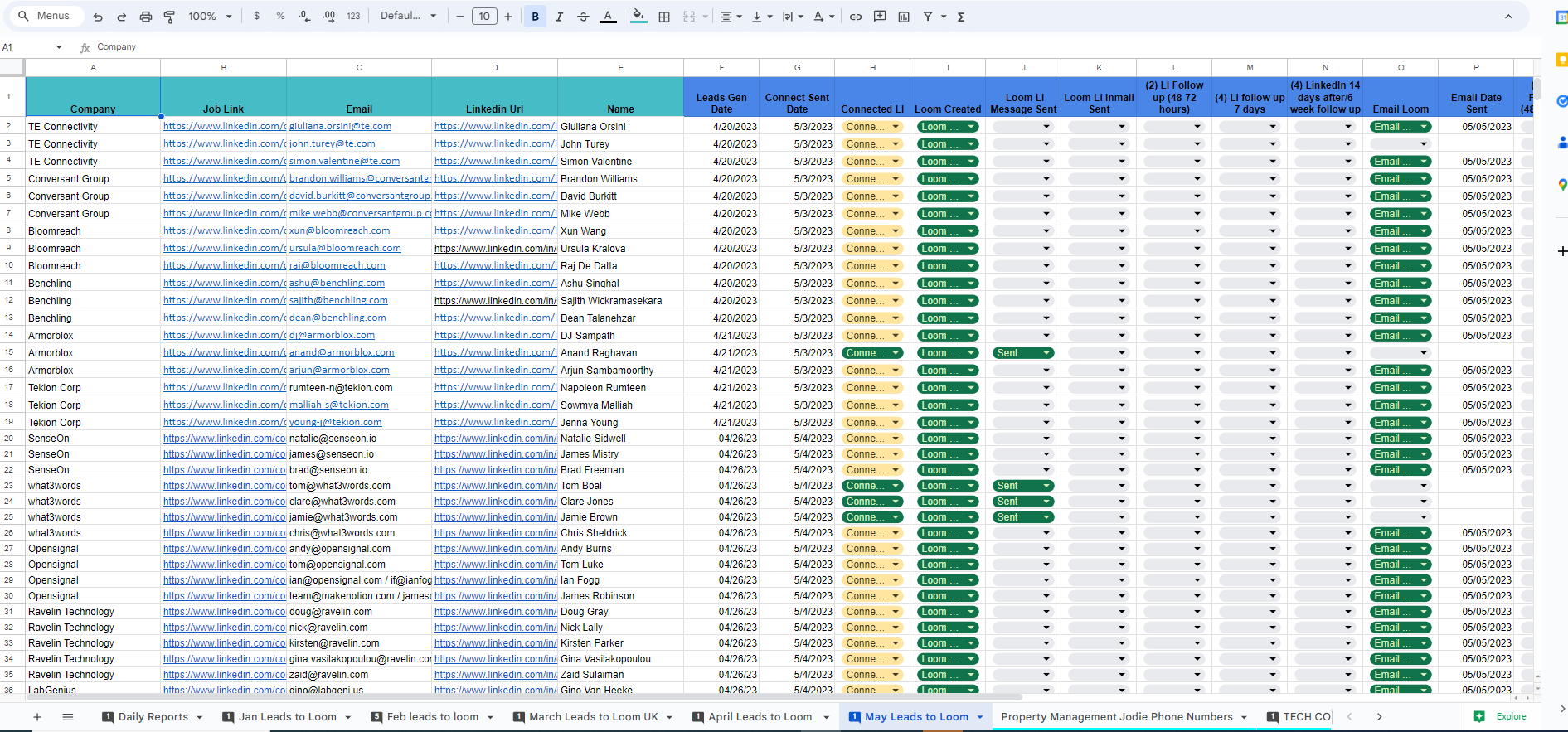Open the borders tool

point(664,17)
